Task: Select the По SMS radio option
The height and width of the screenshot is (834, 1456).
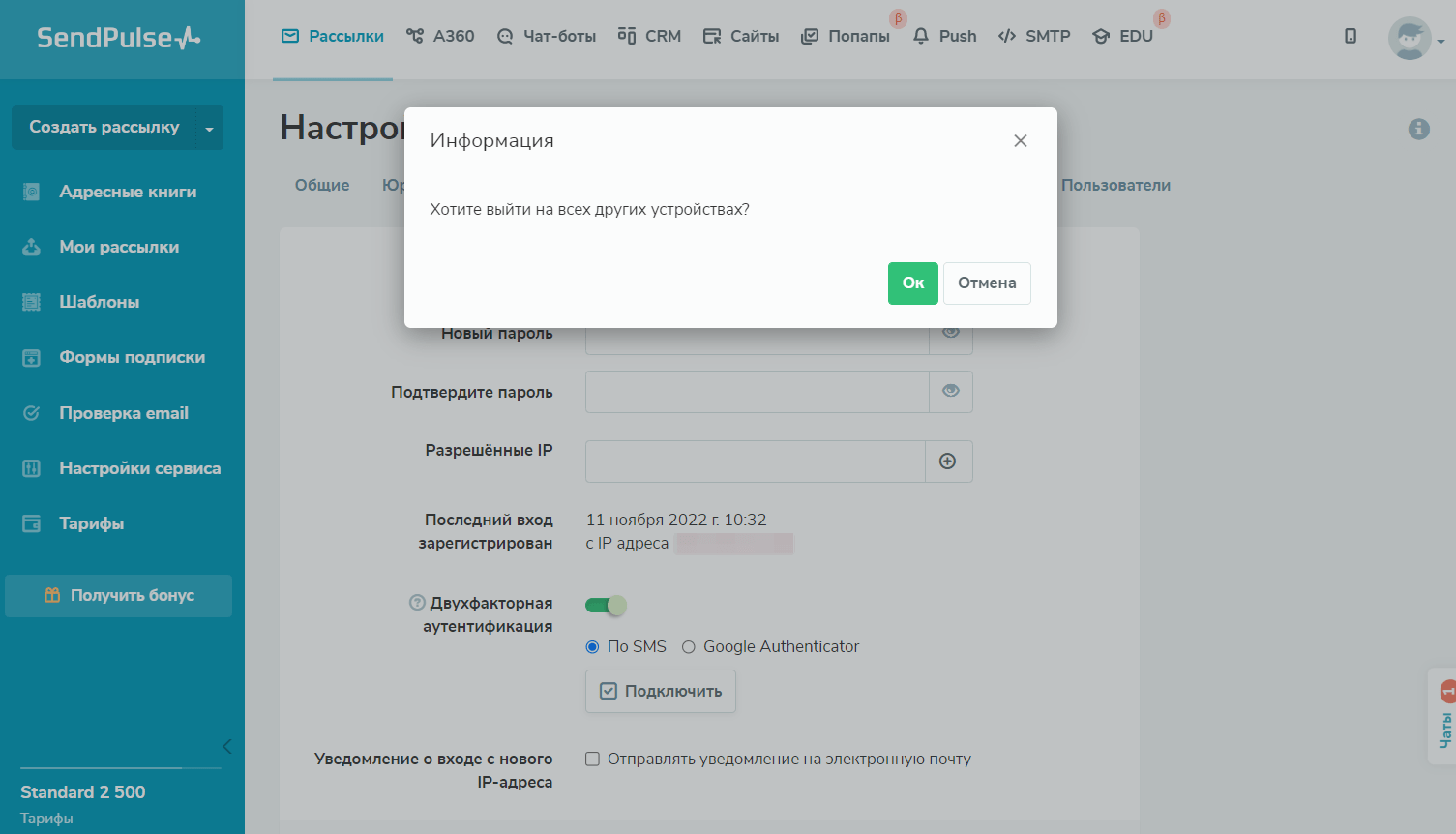Action: coord(592,647)
